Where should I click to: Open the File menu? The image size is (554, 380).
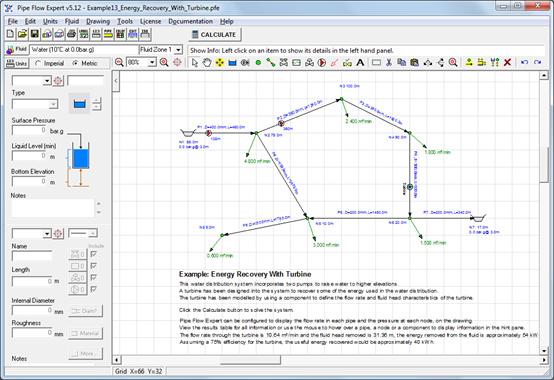(x=13, y=22)
